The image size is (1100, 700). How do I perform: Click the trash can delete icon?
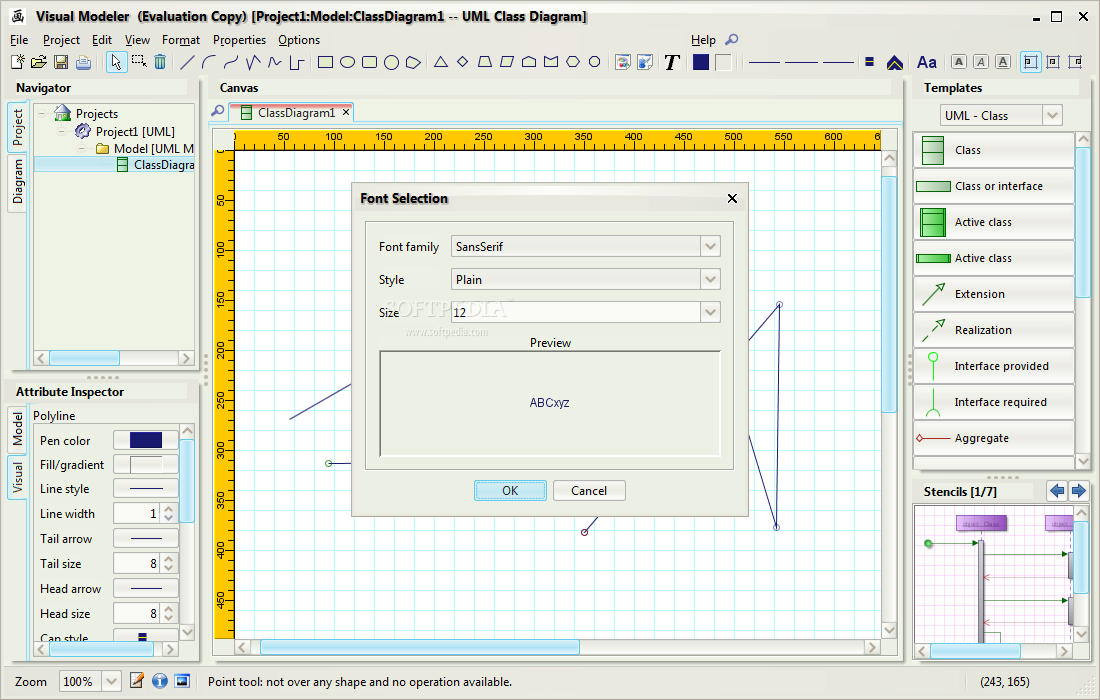tap(160, 62)
